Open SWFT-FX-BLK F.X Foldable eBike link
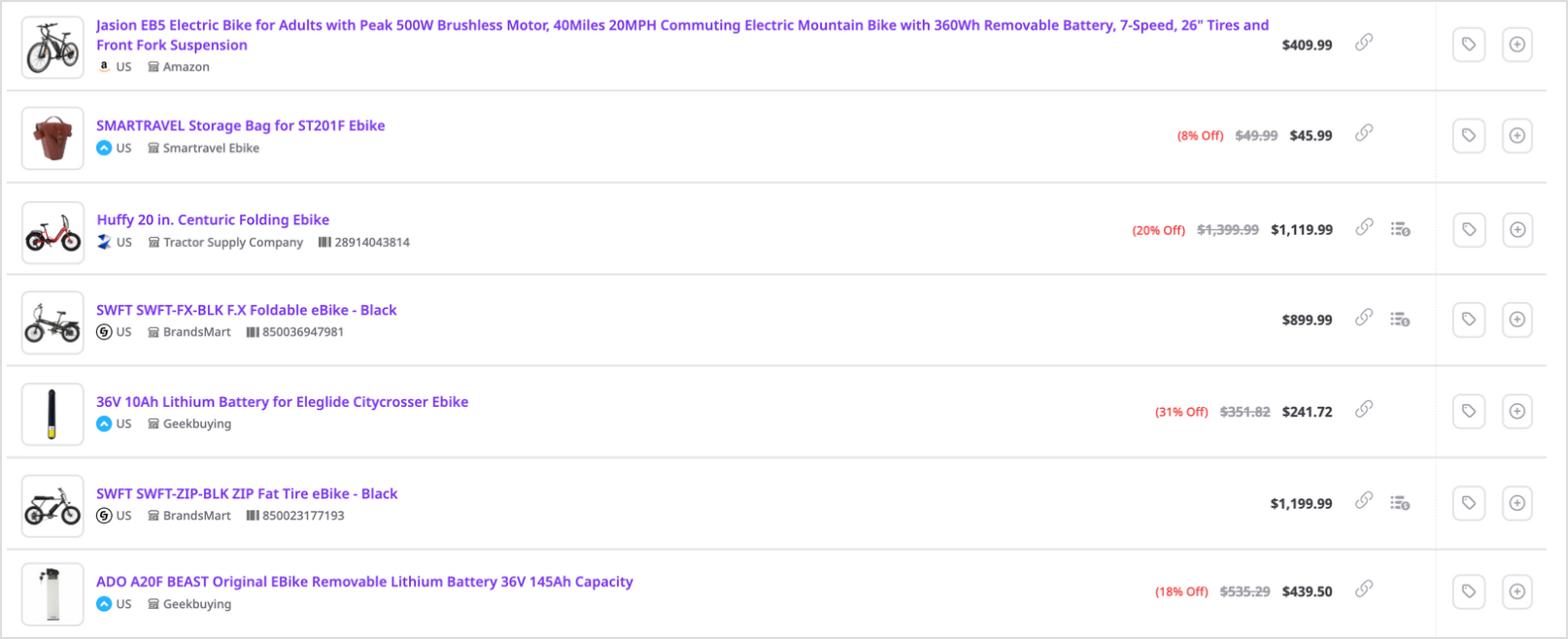This screenshot has width=1568, height=639. click(x=246, y=310)
